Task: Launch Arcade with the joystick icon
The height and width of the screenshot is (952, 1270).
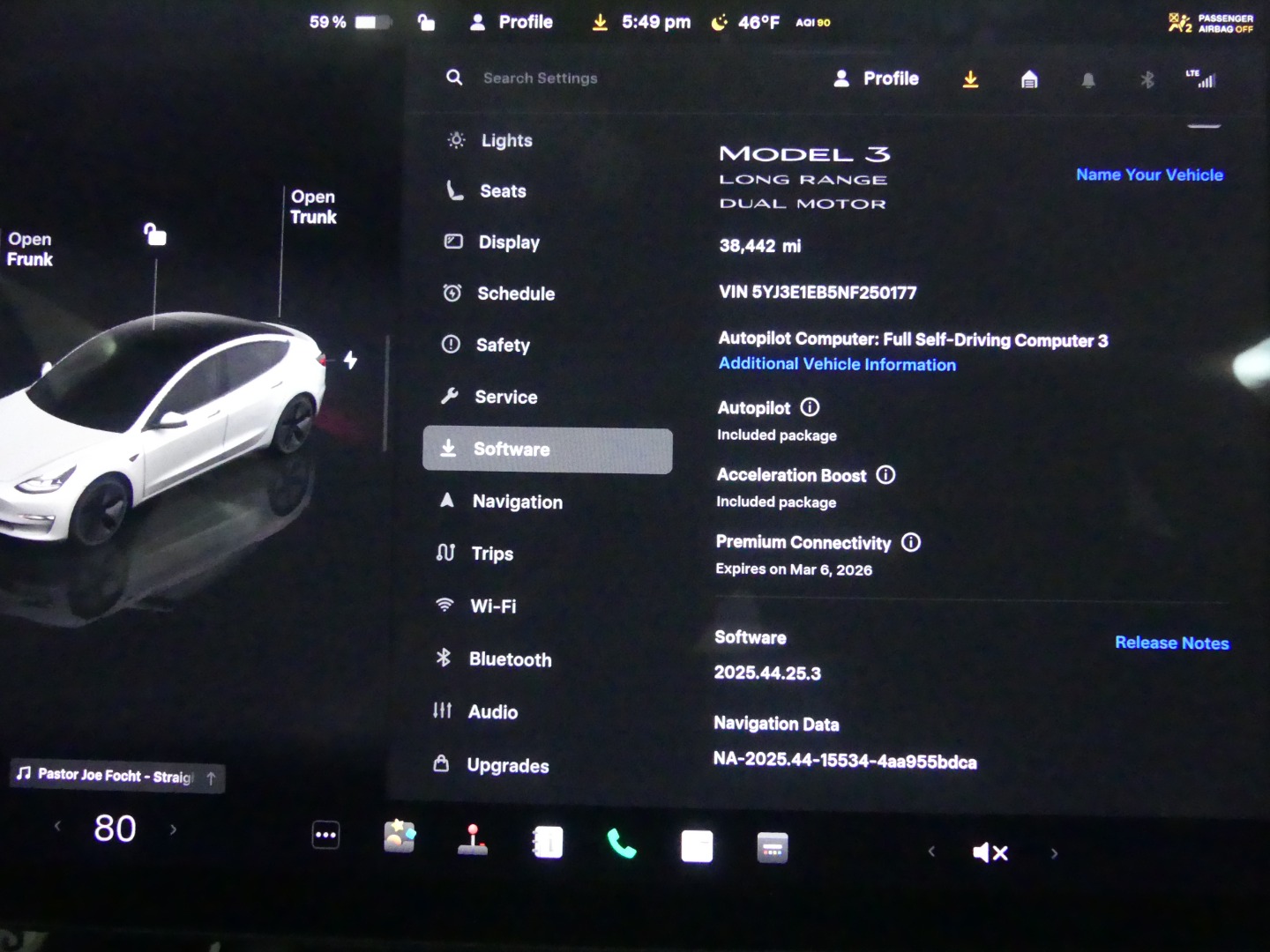Action: pyautogui.click(x=474, y=840)
